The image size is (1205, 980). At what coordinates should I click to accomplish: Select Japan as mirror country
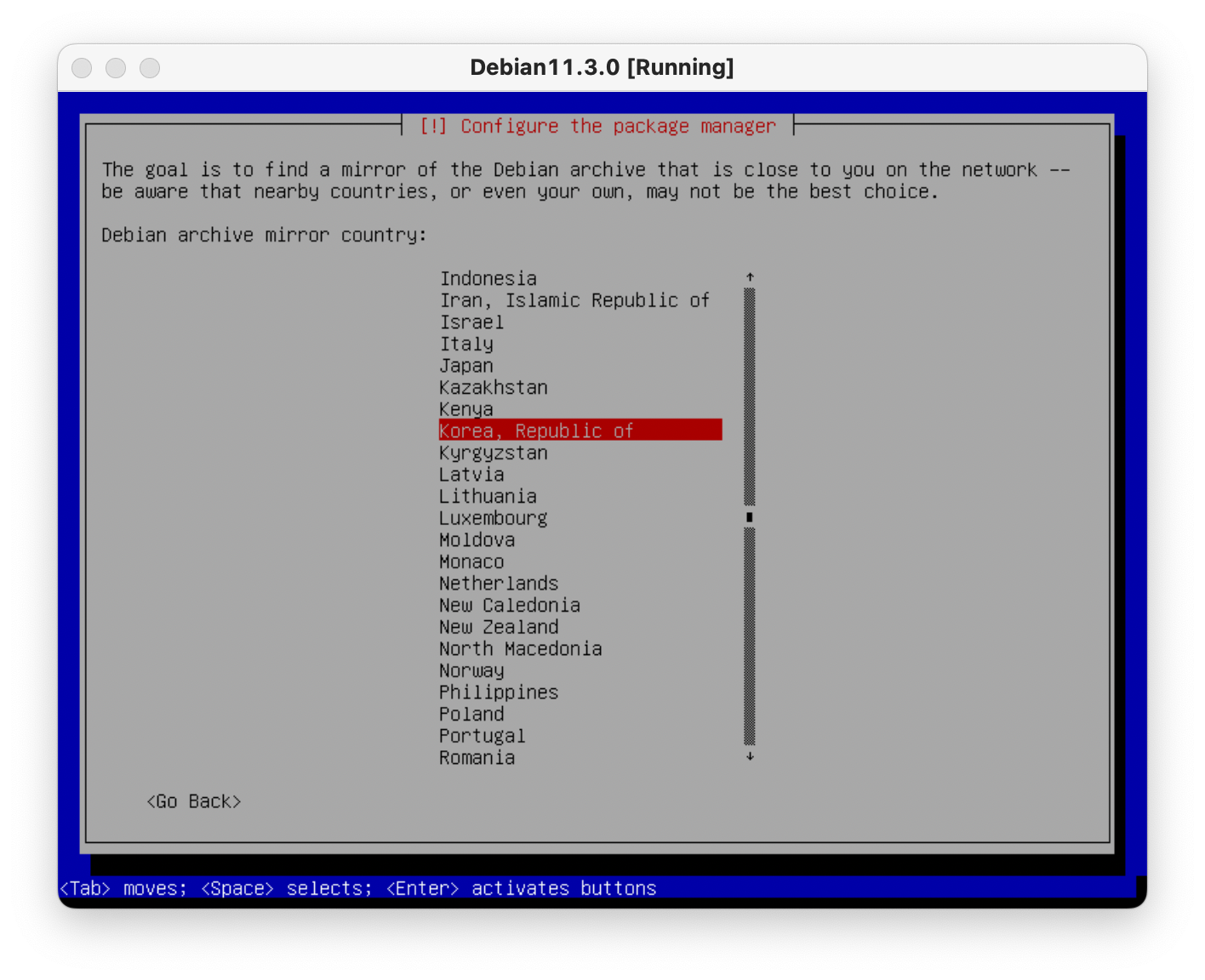pyautogui.click(x=466, y=366)
